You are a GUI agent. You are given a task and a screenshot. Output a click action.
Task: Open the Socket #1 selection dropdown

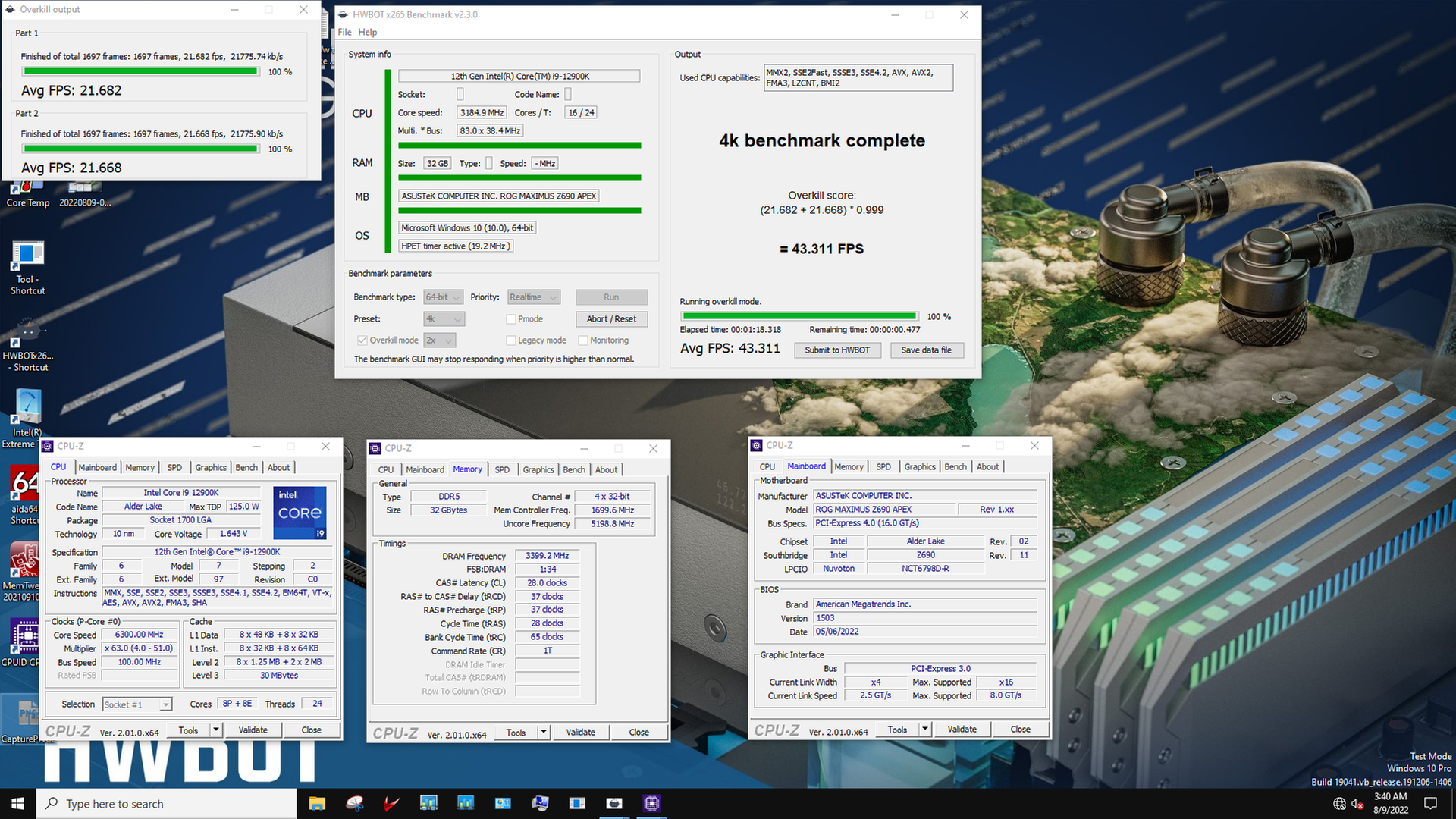pyautogui.click(x=136, y=704)
